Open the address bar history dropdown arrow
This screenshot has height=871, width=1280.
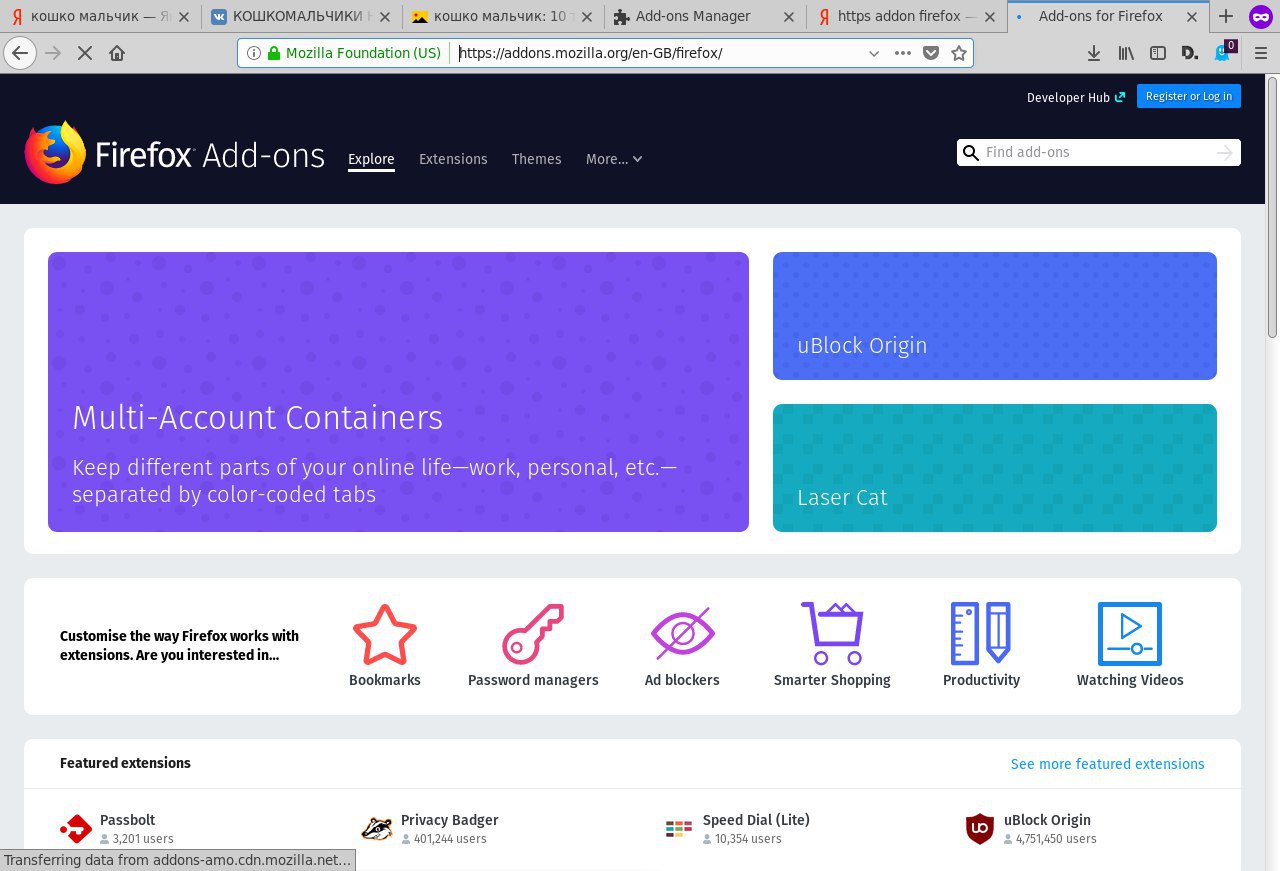tap(874, 53)
